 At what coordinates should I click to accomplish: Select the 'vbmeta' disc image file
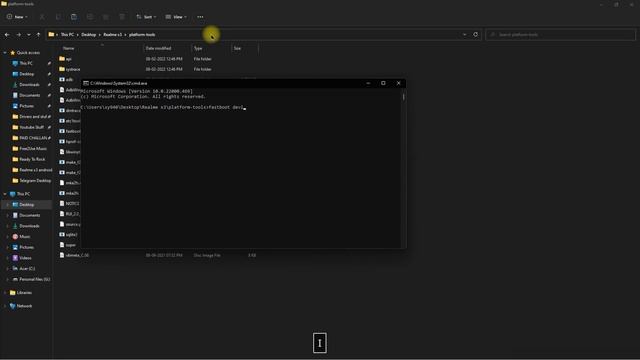click(x=77, y=255)
